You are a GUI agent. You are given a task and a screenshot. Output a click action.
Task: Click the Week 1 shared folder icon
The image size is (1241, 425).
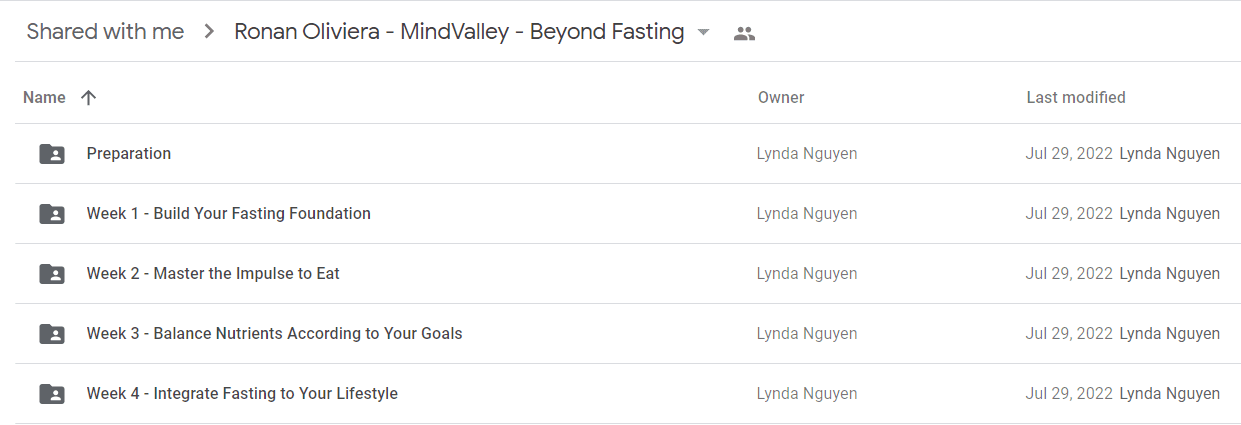click(52, 214)
